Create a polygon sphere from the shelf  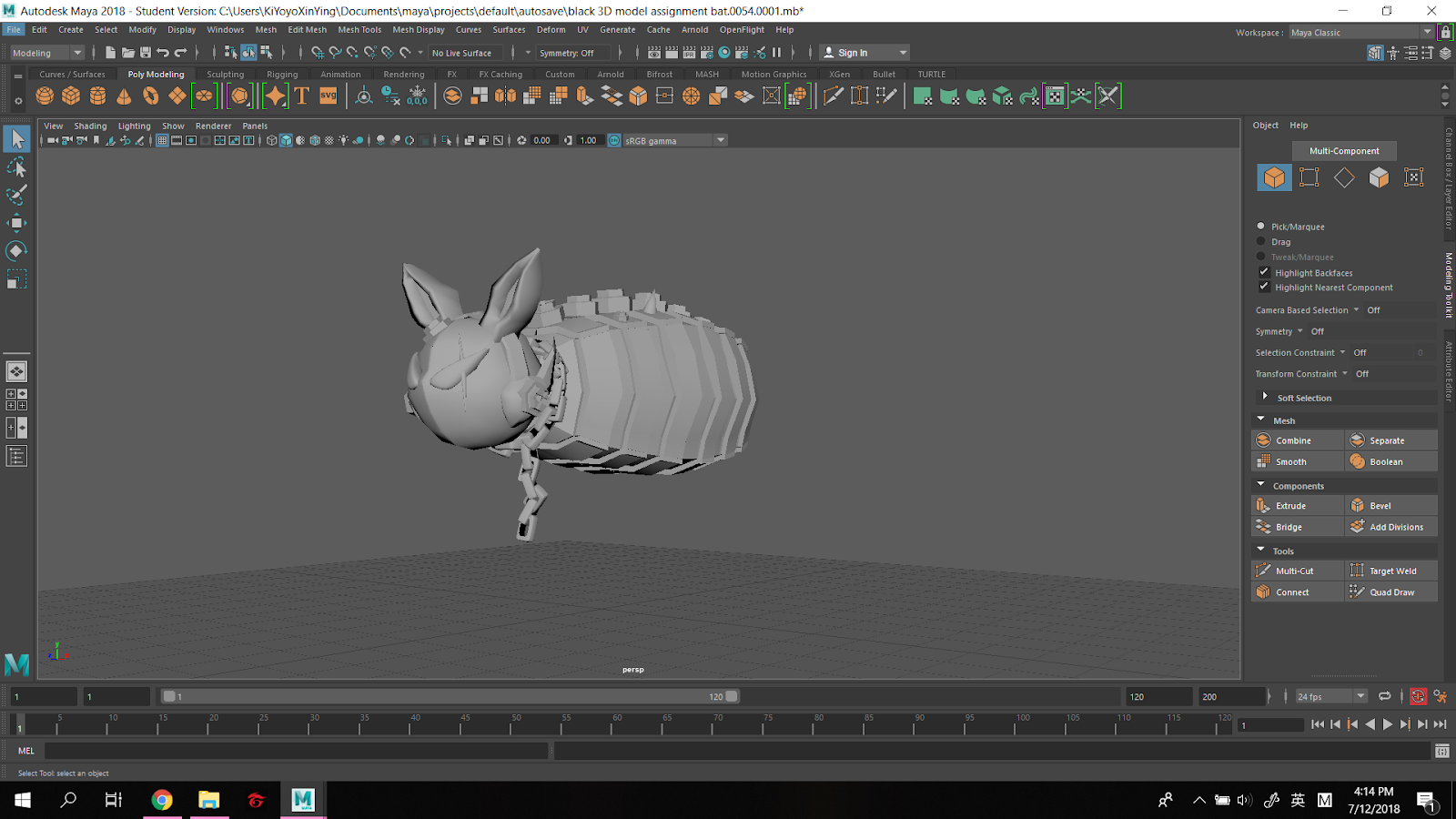tap(45, 96)
